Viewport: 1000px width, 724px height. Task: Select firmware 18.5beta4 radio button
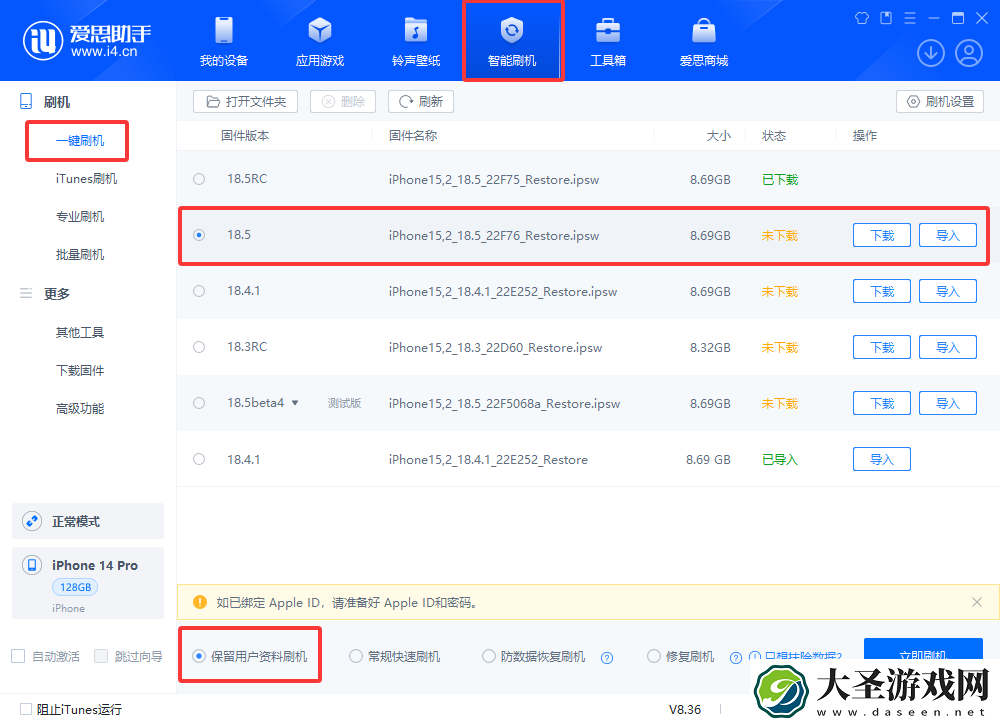[x=199, y=403]
